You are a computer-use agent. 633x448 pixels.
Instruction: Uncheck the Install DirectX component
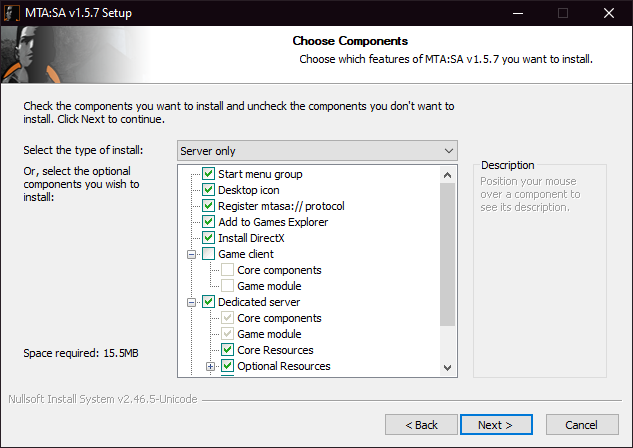[x=209, y=238]
